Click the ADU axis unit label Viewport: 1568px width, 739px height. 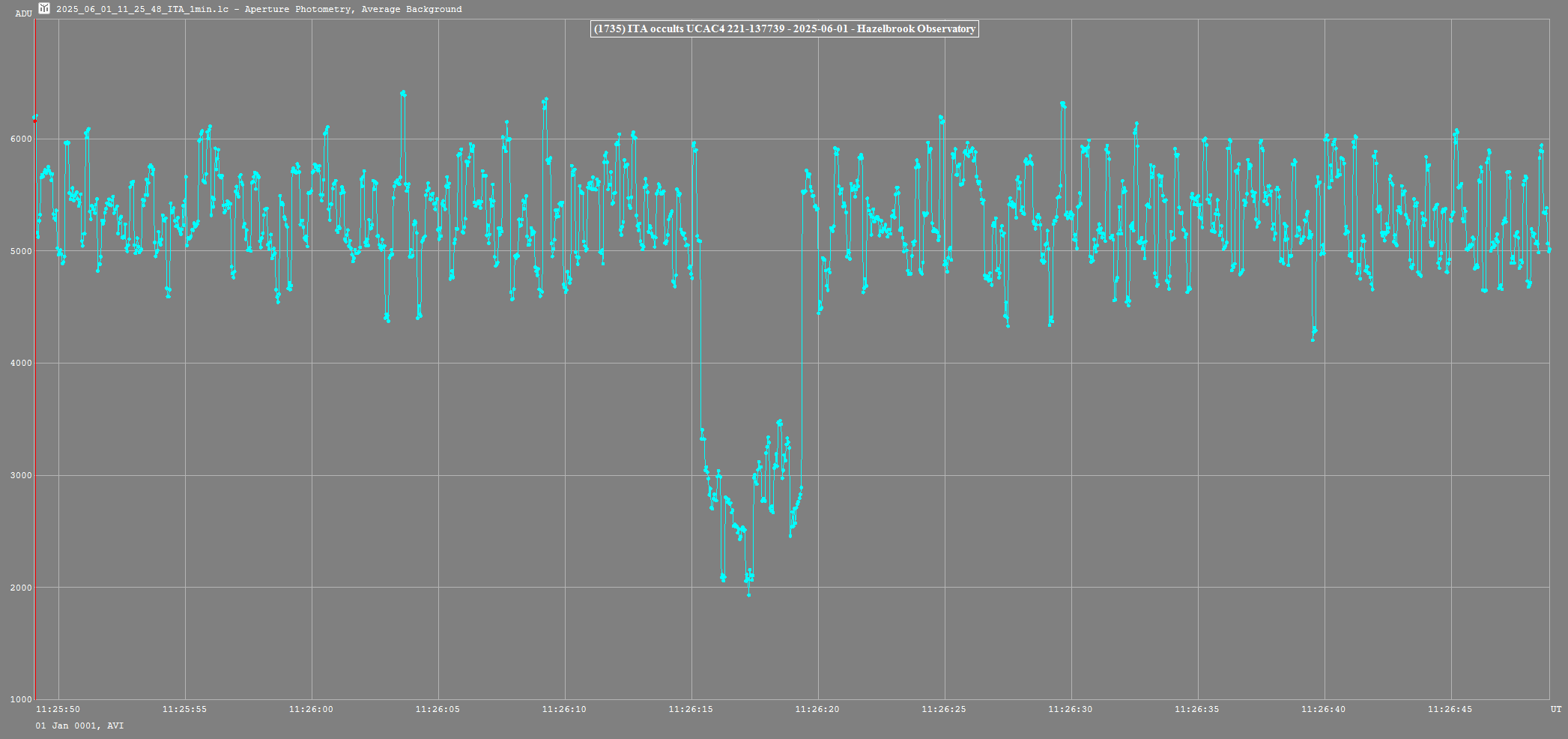(23, 13)
